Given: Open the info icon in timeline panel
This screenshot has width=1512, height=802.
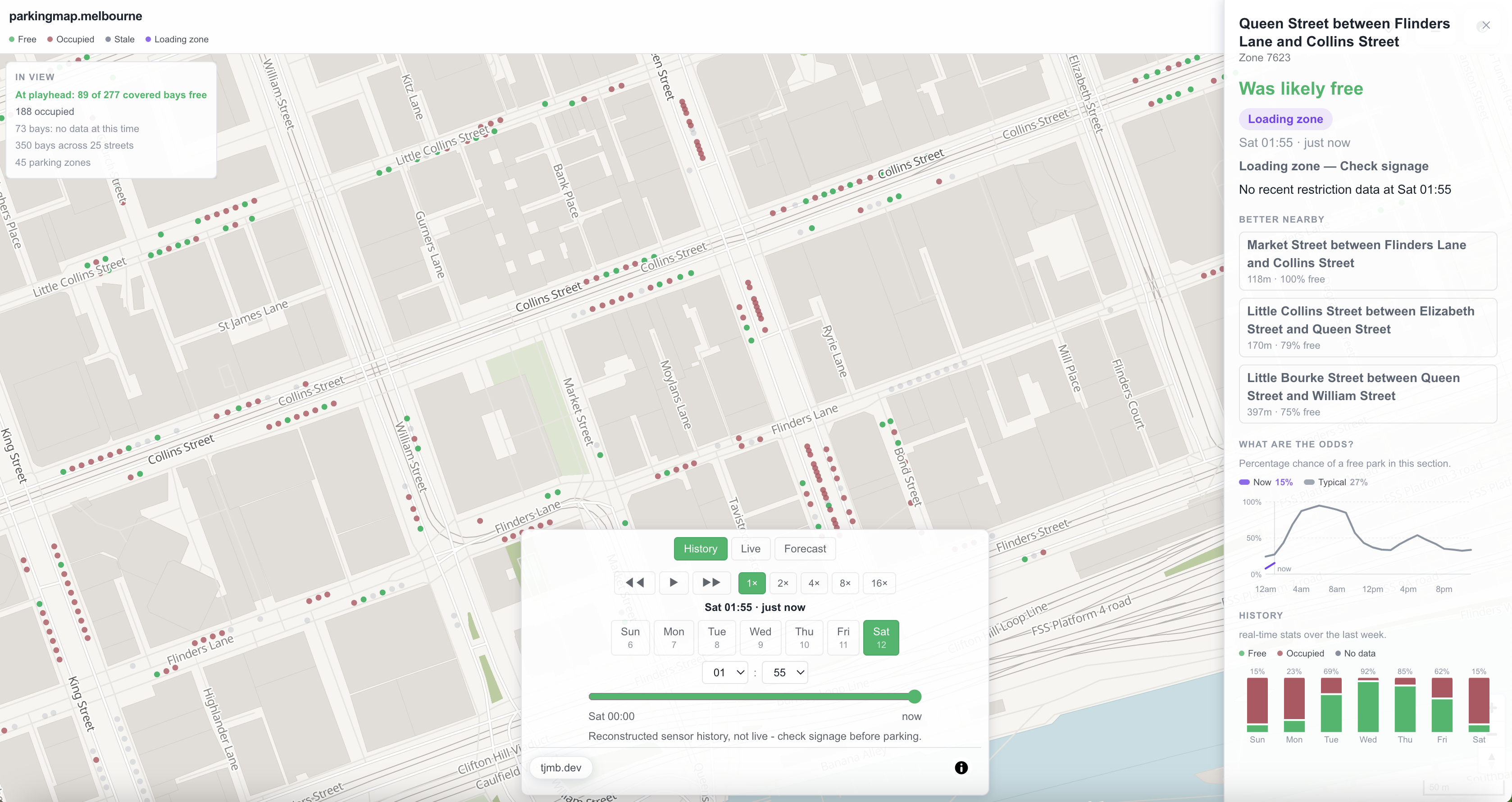Looking at the screenshot, I should pyautogui.click(x=961, y=767).
